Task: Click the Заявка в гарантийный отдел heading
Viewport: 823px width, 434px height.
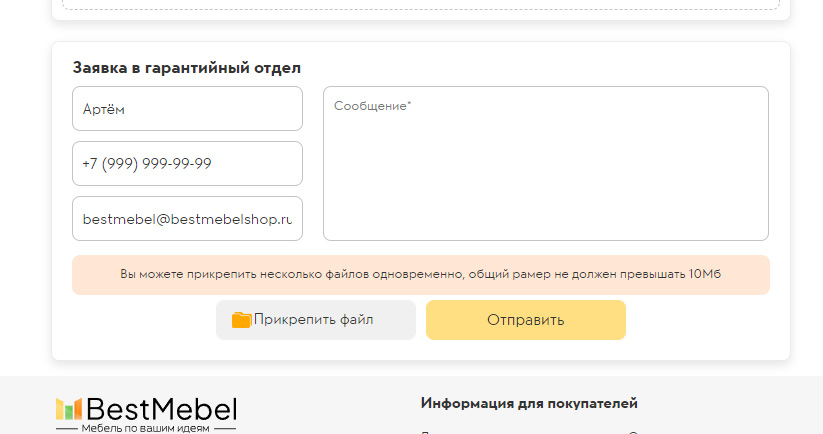Action: click(x=187, y=68)
